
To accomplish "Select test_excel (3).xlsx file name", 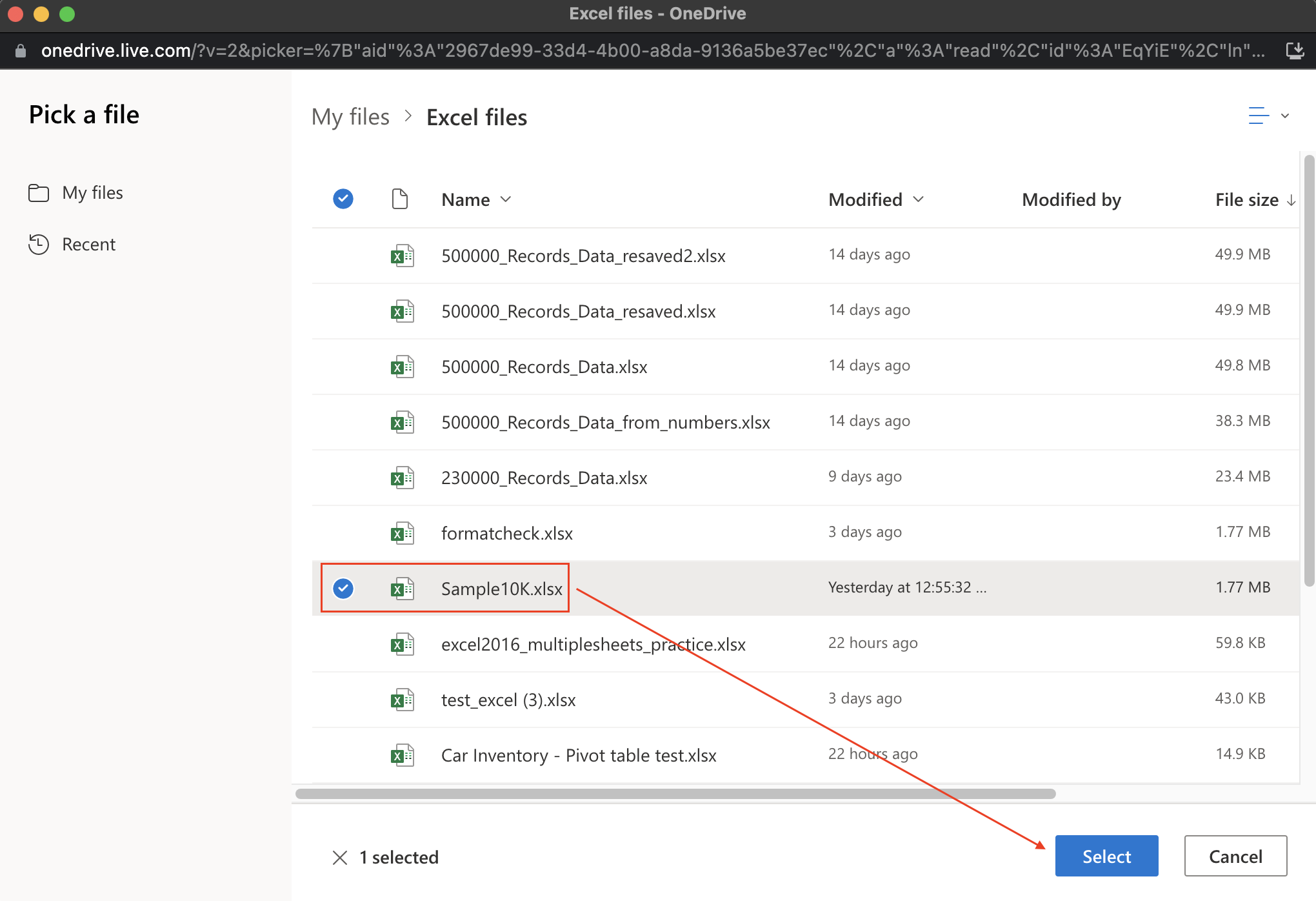I will pyautogui.click(x=508, y=700).
